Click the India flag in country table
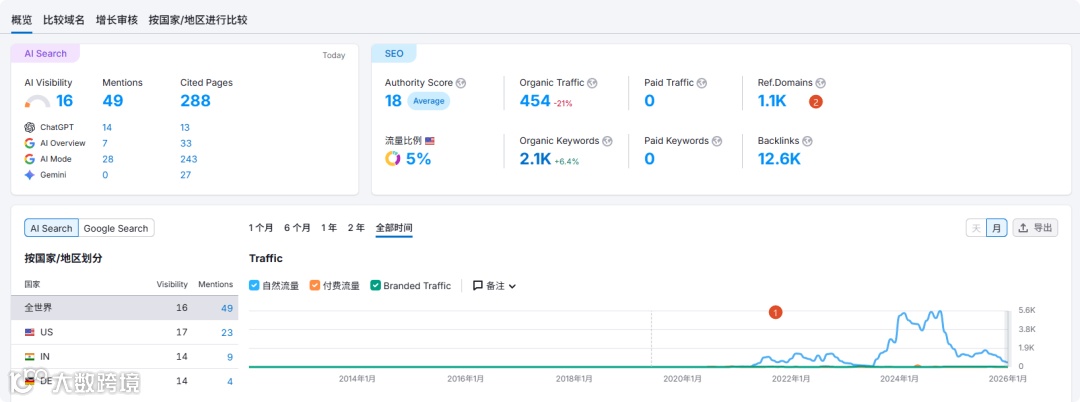Screen dimensions: 1080x402 tap(30, 357)
